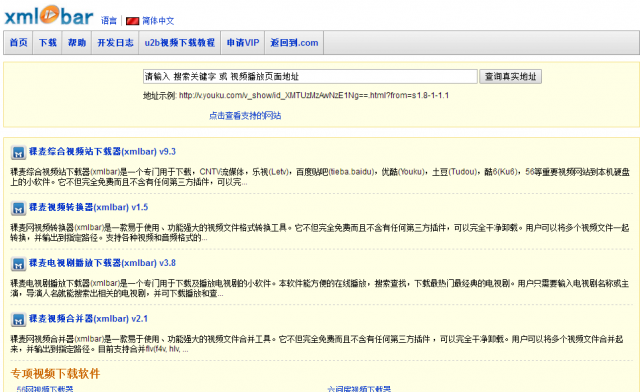
Task: Open the 点击查看支持的网站 link
Action: pyautogui.click(x=245, y=116)
